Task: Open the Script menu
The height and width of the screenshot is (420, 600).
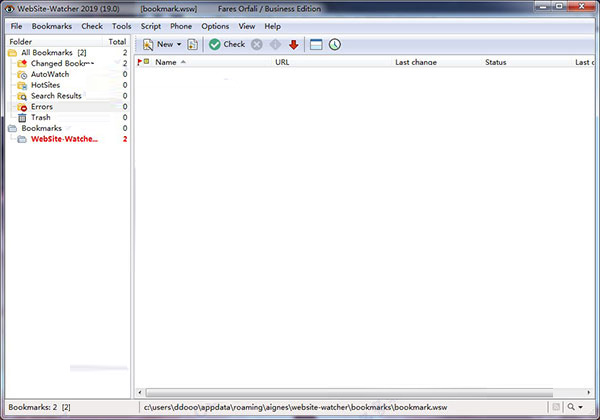Action: tap(151, 26)
